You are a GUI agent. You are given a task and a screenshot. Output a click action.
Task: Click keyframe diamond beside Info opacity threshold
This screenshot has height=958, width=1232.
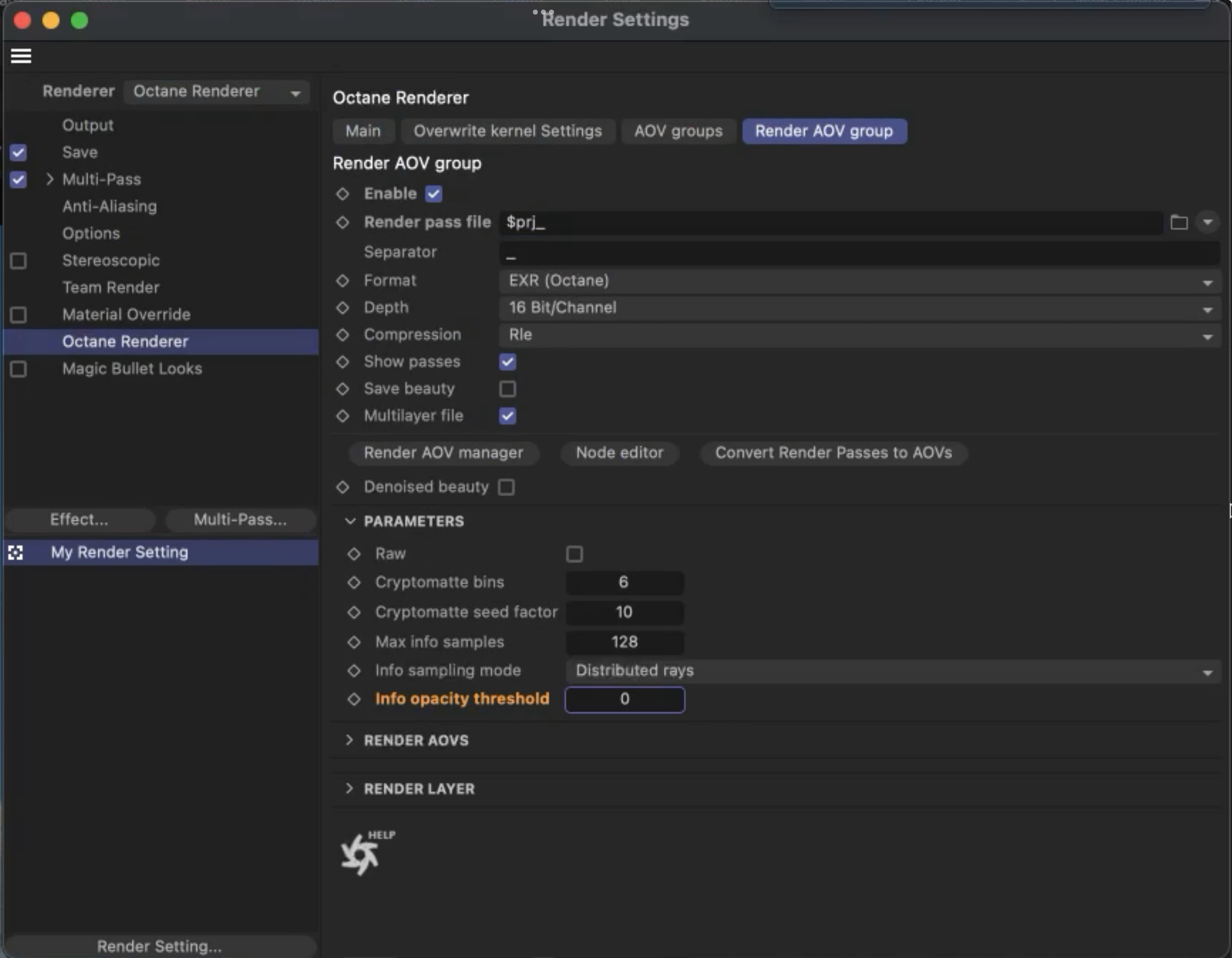click(354, 699)
